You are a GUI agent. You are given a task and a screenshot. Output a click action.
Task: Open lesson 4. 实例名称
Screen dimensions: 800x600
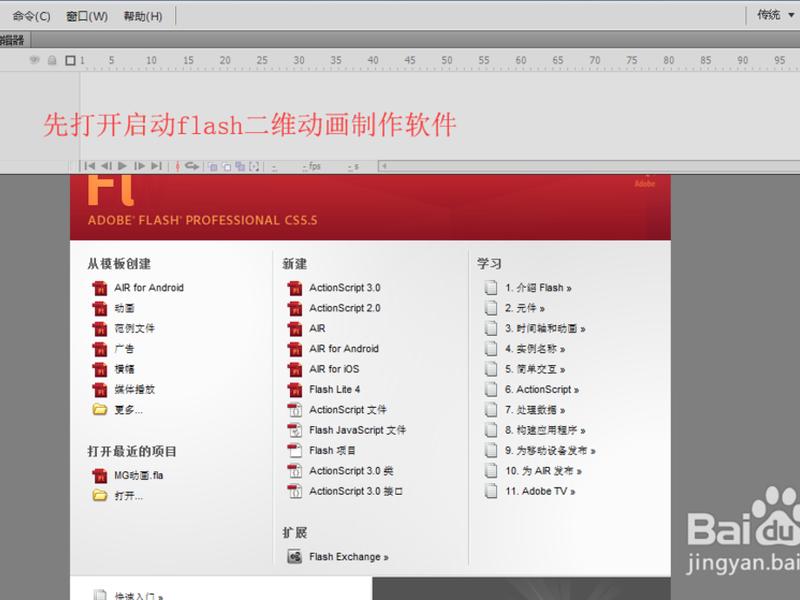[535, 349]
